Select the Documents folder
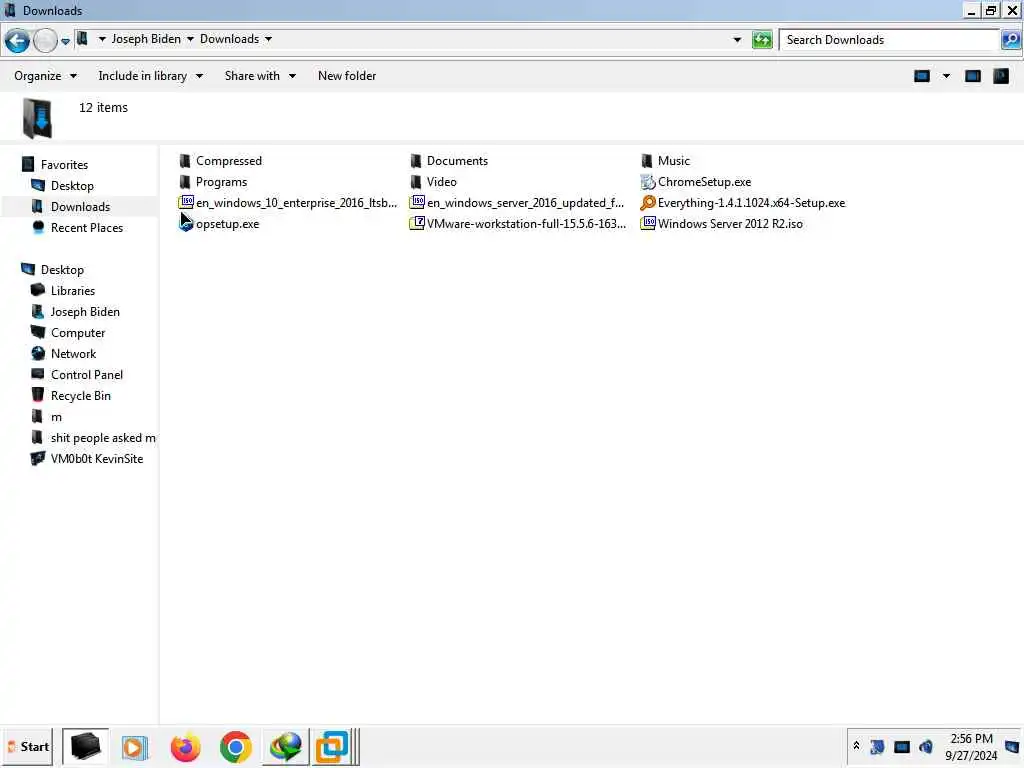This screenshot has height=768, width=1024. pyautogui.click(x=449, y=161)
